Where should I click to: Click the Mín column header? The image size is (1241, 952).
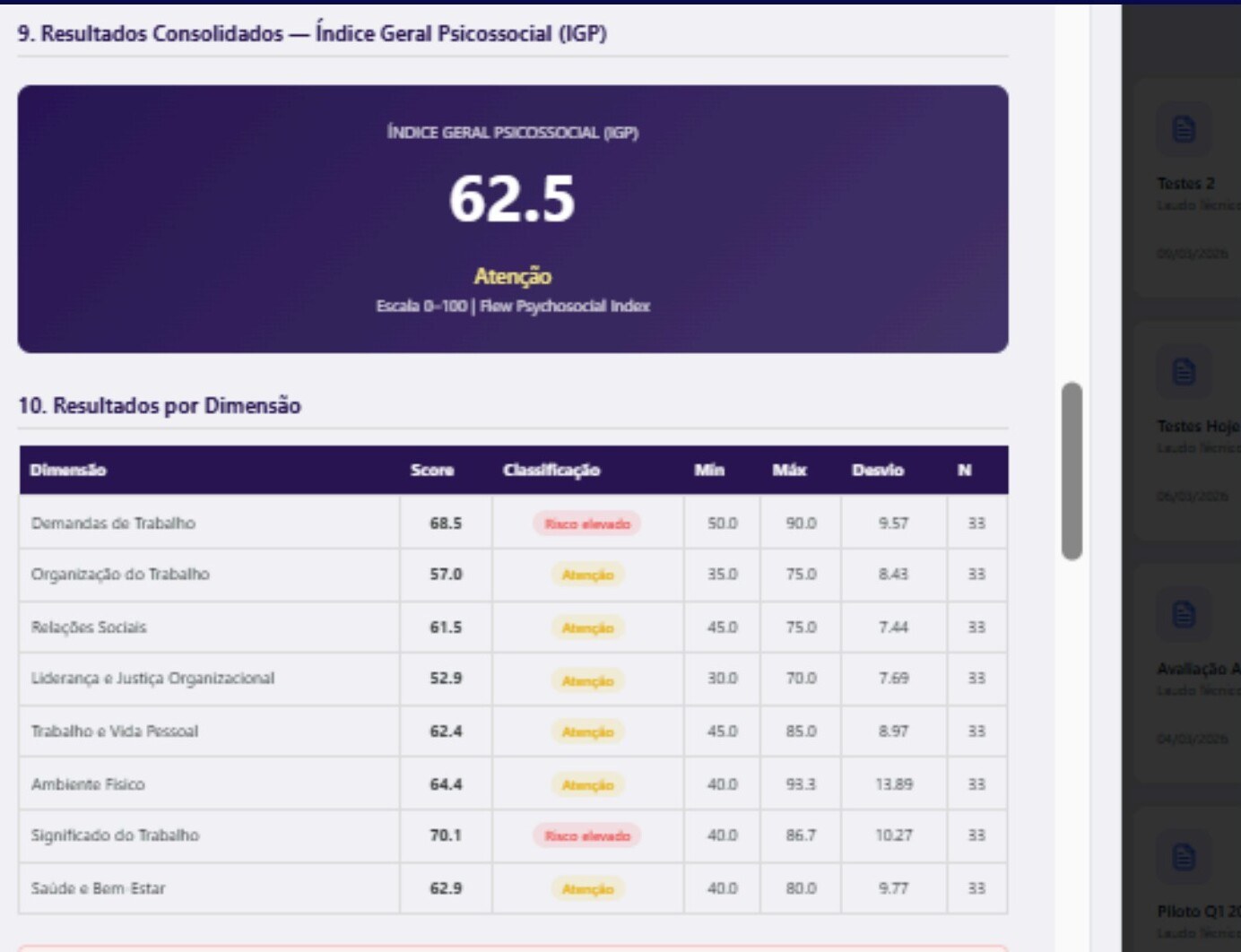point(709,470)
